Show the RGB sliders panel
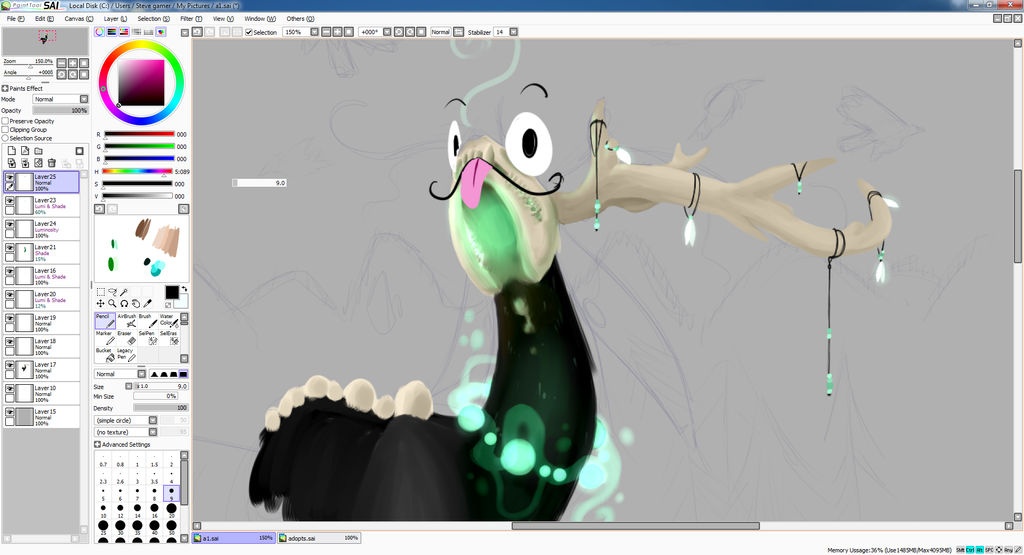Screen dimensions: 1024x555 [112, 32]
